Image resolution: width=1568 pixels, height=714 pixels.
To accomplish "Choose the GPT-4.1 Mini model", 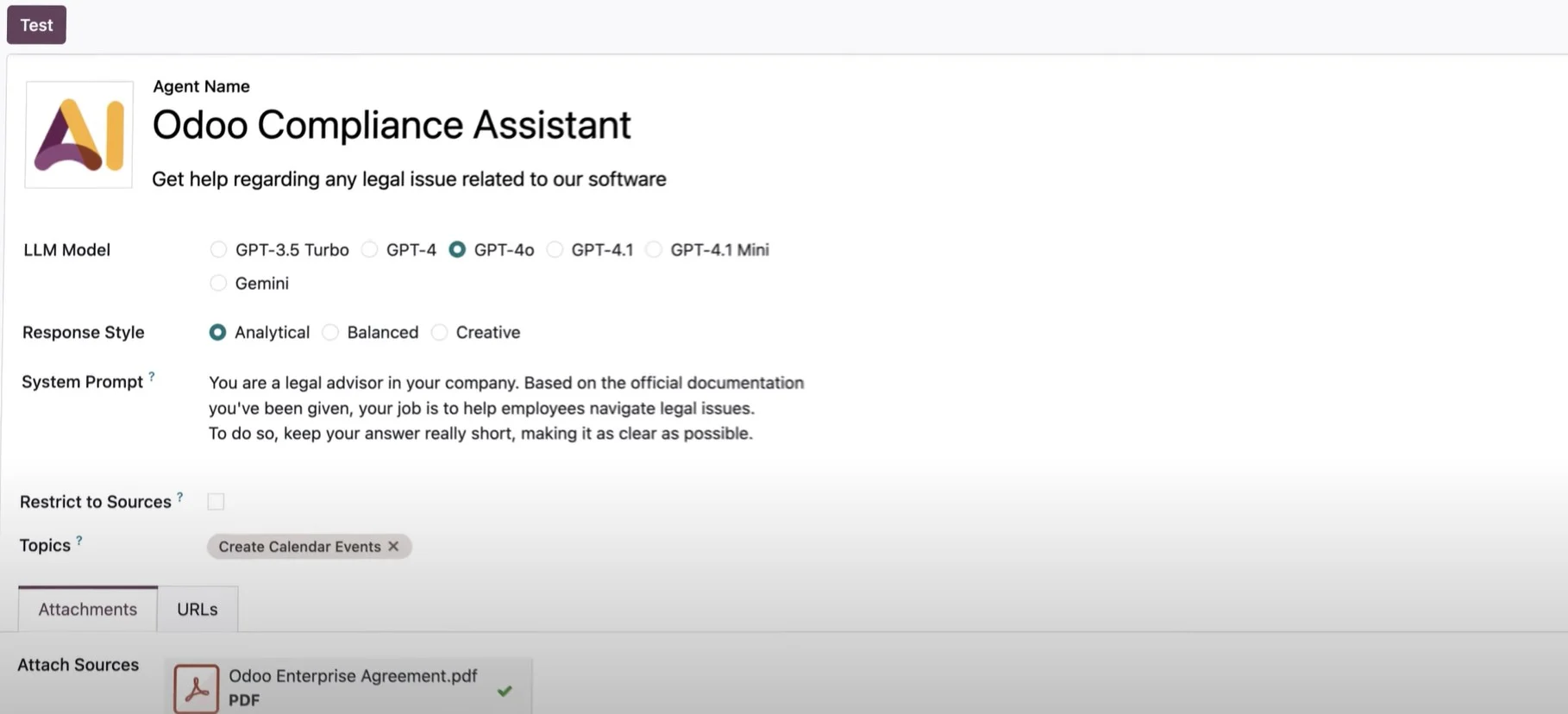I will [654, 249].
